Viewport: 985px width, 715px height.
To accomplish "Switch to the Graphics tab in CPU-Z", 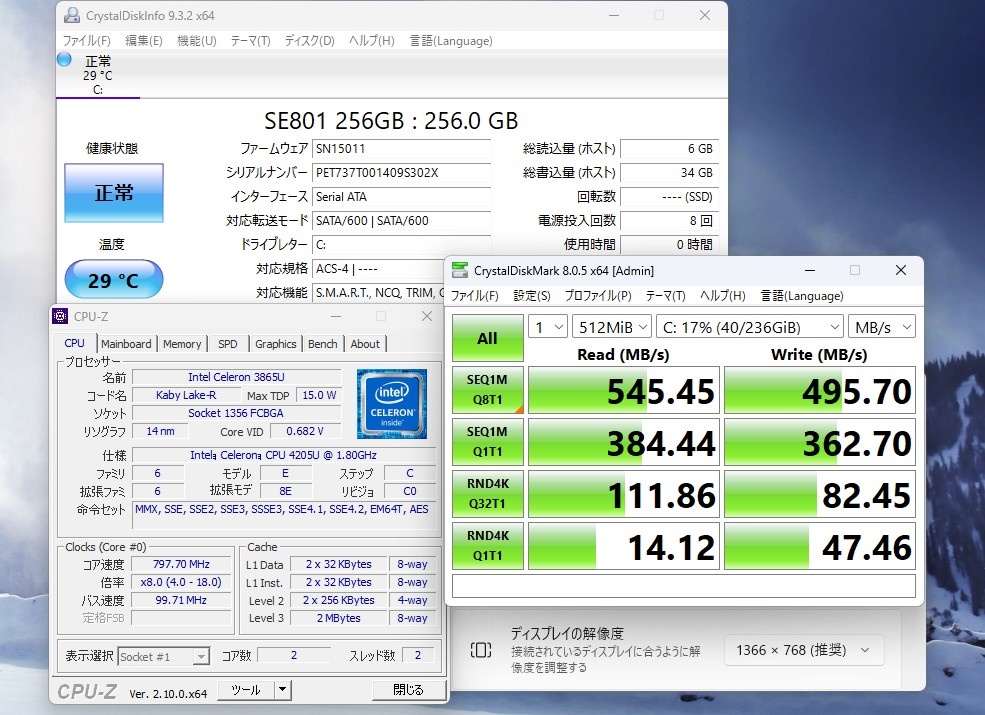I will pyautogui.click(x=276, y=344).
